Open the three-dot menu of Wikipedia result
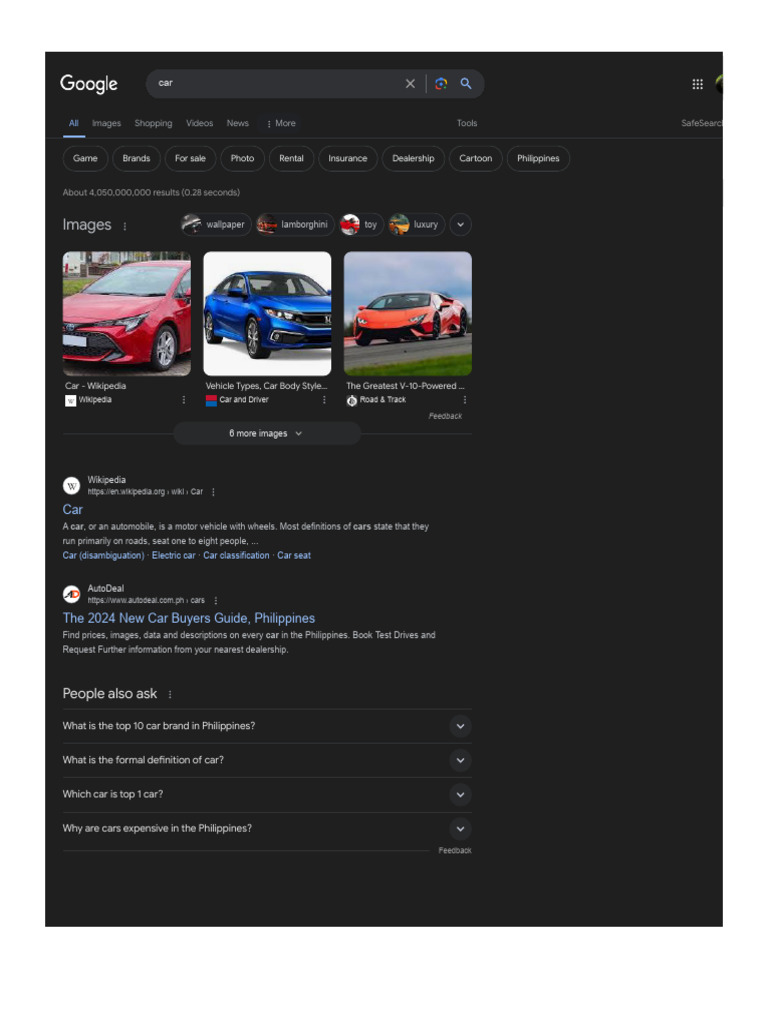The width and height of the screenshot is (768, 1024). click(214, 492)
